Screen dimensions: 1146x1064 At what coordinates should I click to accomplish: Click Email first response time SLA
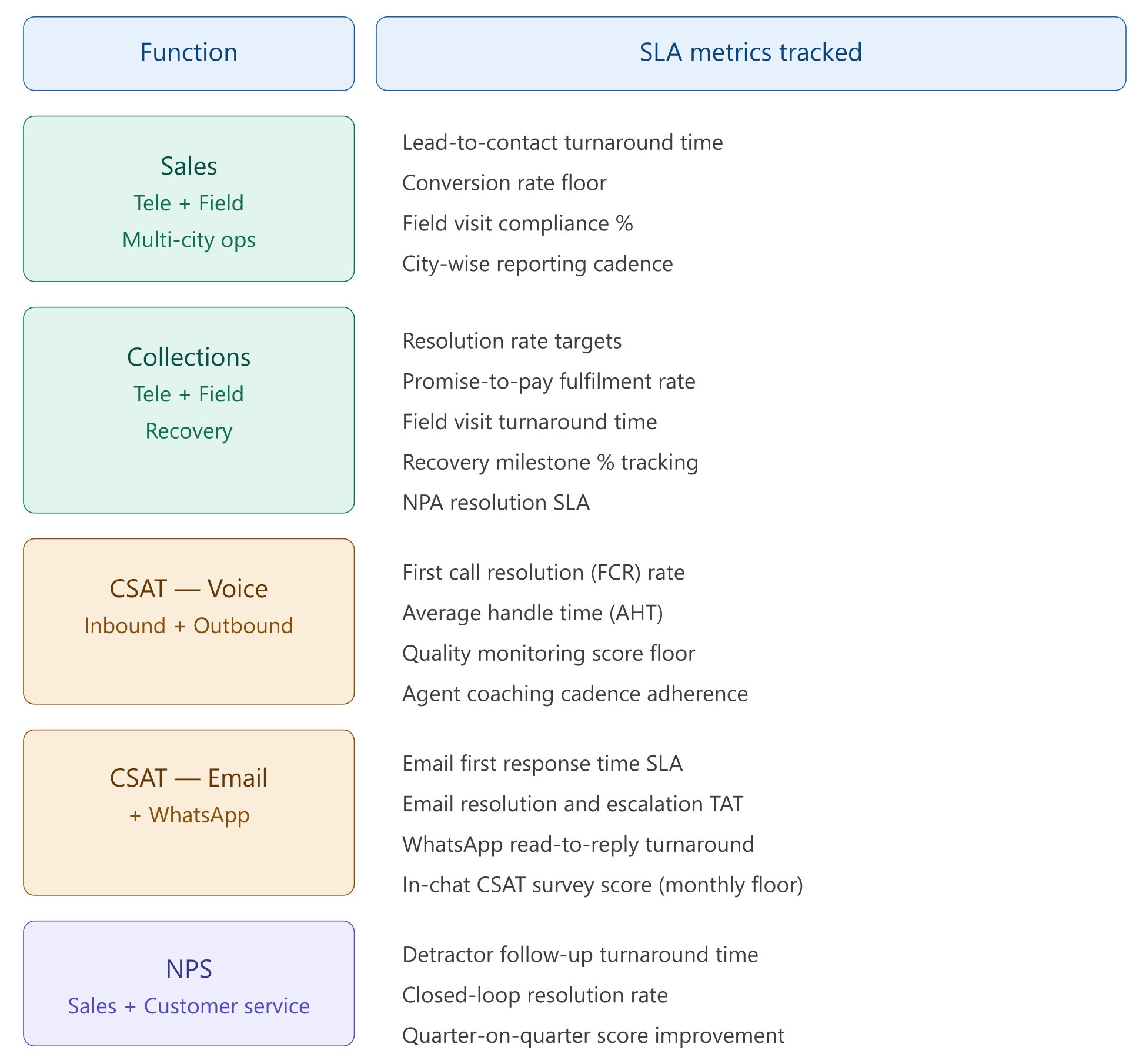(x=542, y=764)
